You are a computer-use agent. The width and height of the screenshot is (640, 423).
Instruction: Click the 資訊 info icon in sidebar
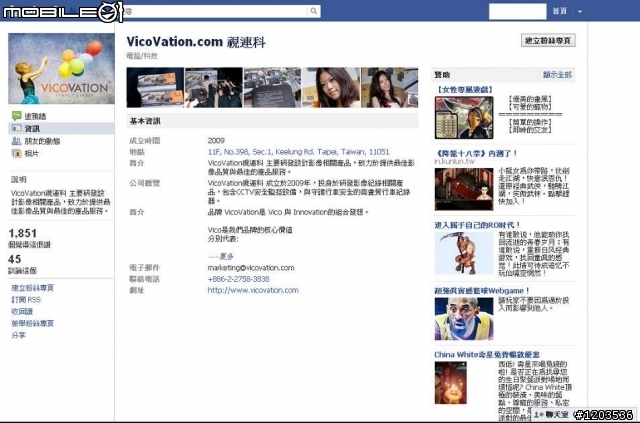(16, 128)
